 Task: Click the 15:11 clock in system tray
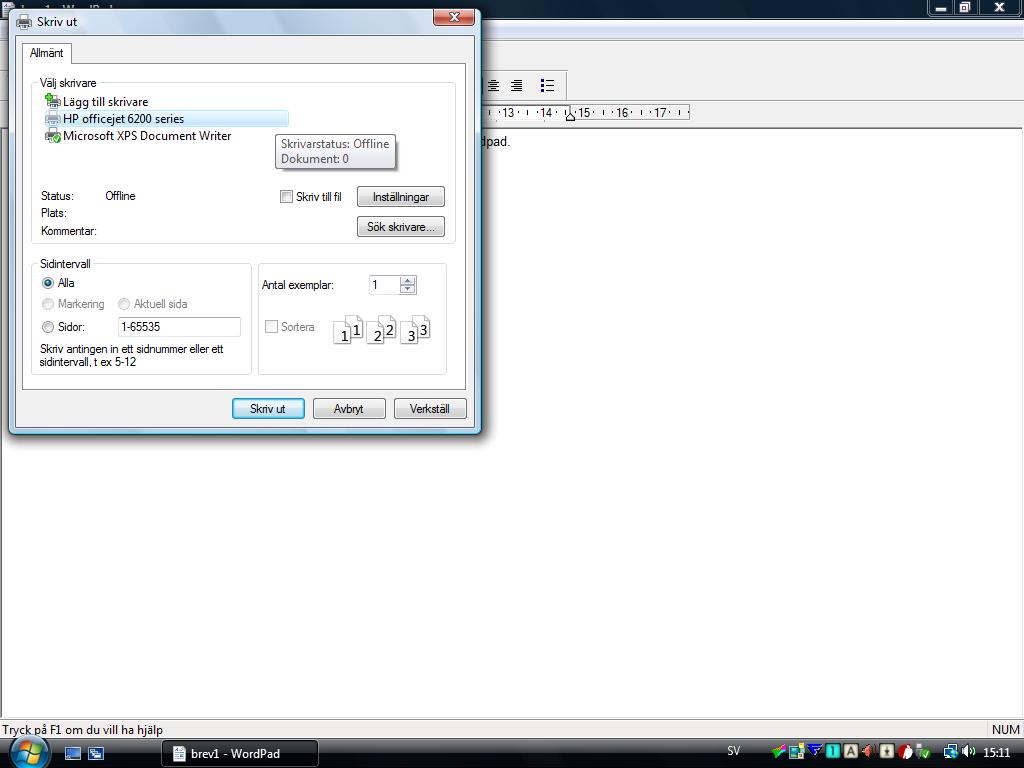(x=997, y=752)
